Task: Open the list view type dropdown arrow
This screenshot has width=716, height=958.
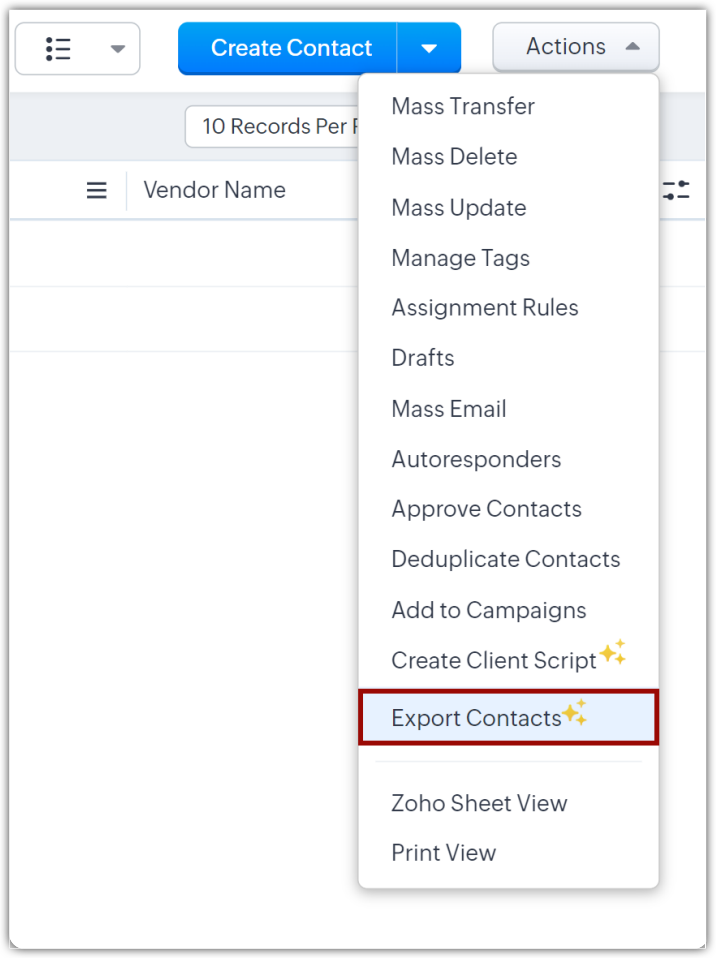Action: pyautogui.click(x=117, y=49)
